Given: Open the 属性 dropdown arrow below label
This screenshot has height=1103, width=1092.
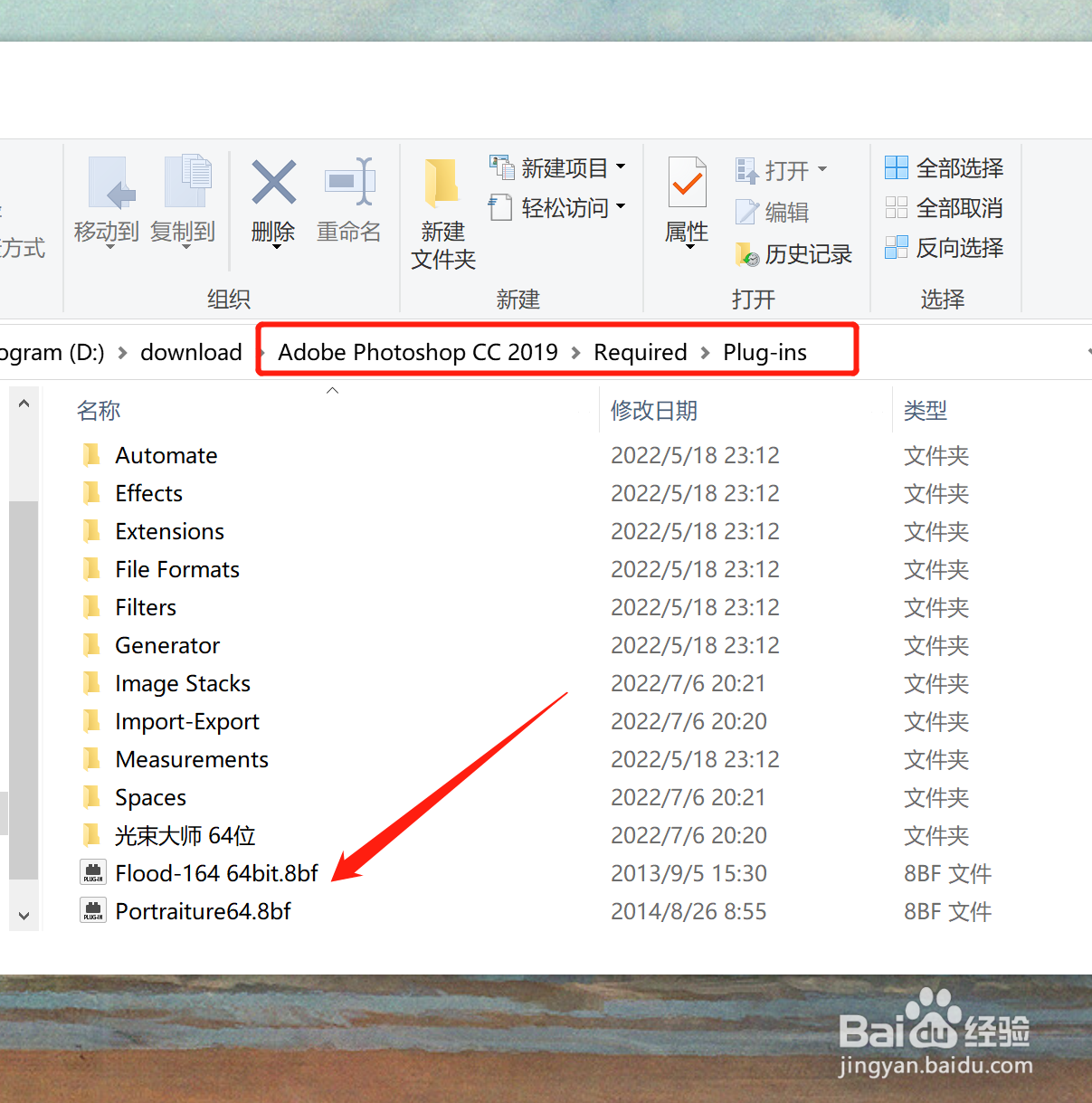Looking at the screenshot, I should [689, 248].
